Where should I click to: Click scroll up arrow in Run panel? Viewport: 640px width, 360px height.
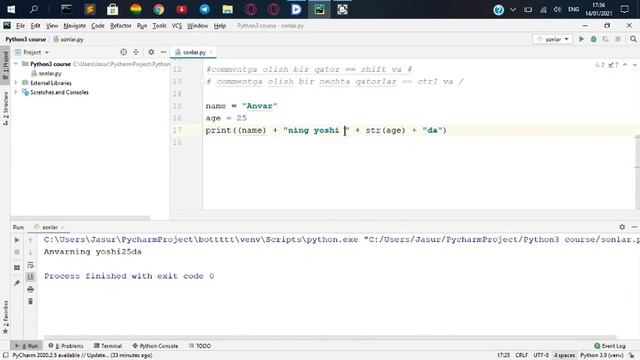click(30, 240)
